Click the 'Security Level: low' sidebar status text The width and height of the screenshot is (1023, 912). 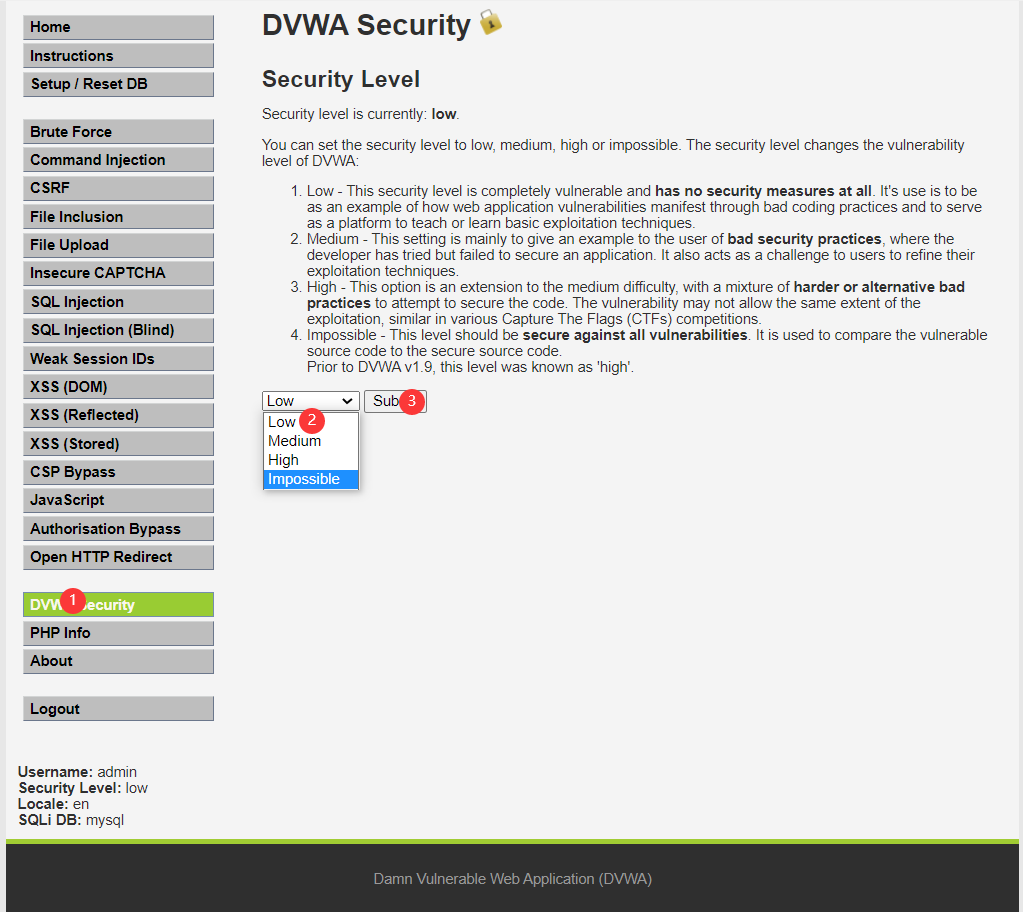point(83,788)
